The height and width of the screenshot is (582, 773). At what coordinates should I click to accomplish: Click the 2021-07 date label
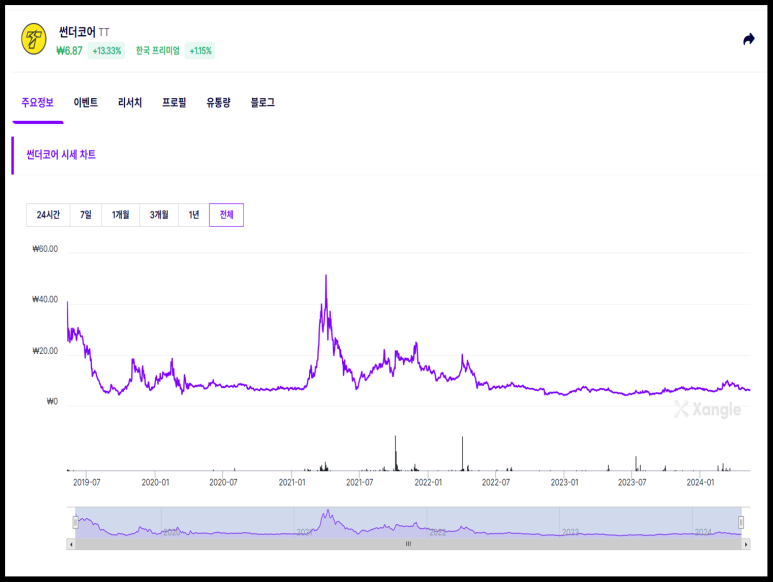click(x=360, y=482)
